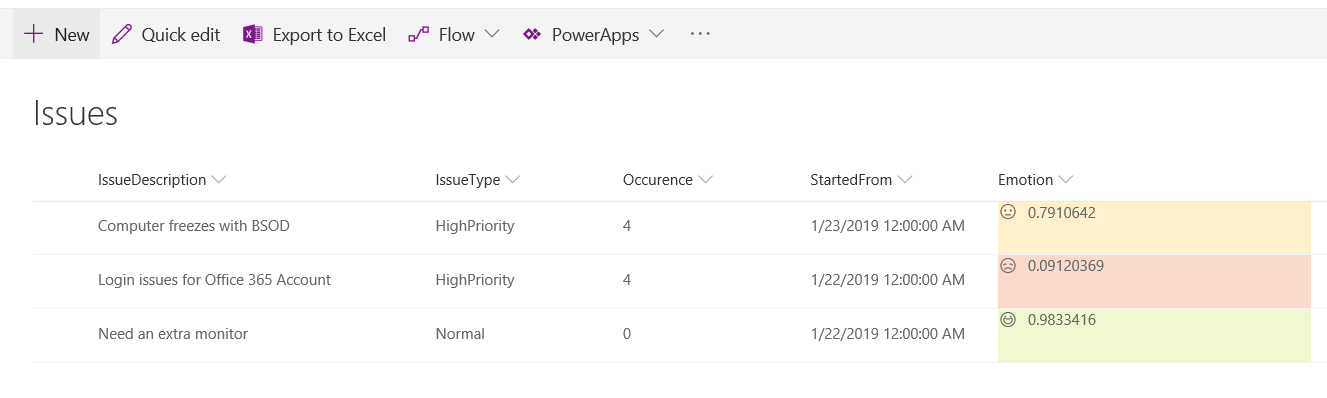Select the Need an extra monitor row
The width and height of the screenshot is (1327, 398).
pos(671,335)
